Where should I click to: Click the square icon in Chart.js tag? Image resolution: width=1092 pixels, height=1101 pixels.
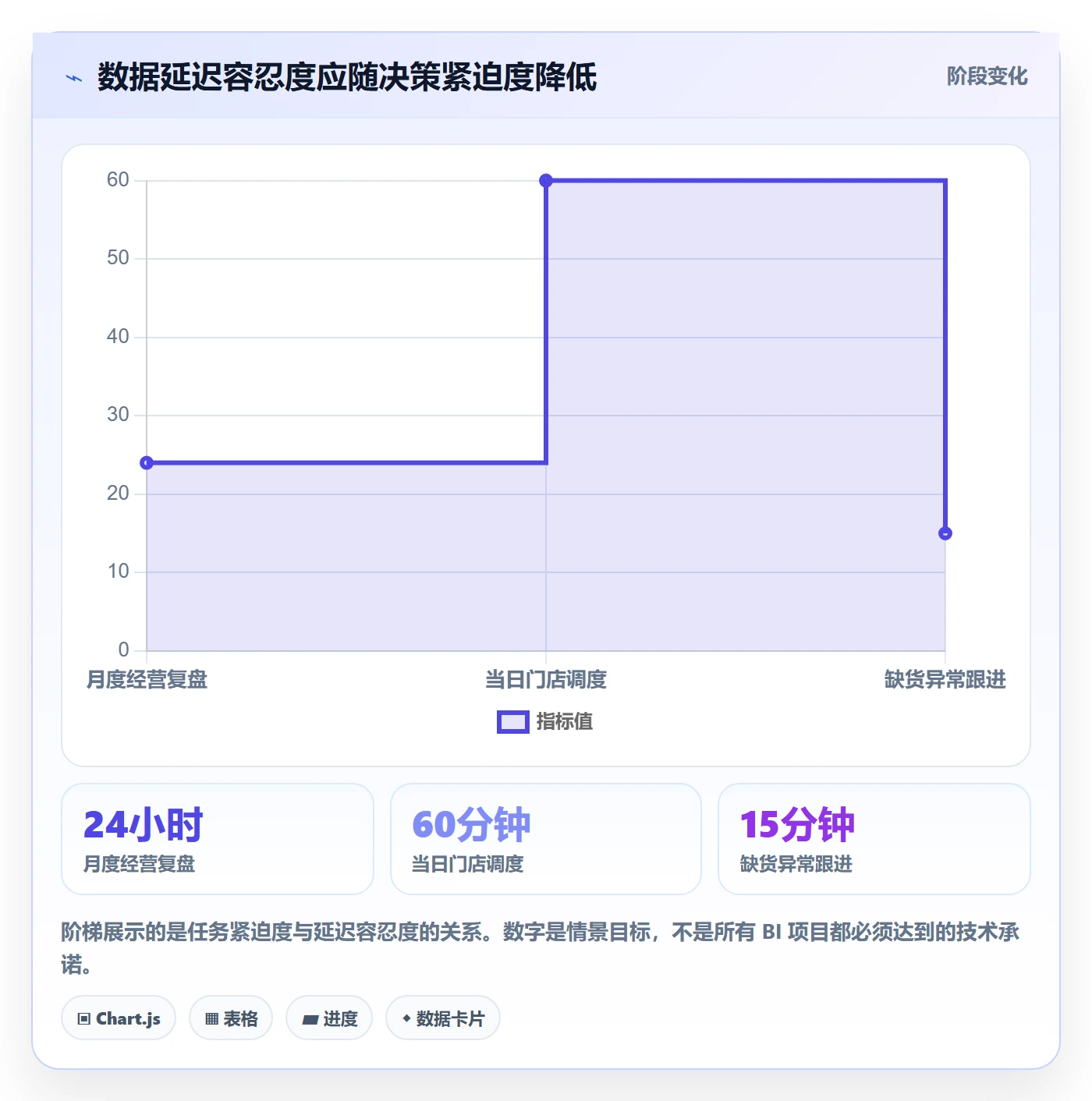pos(84,1019)
